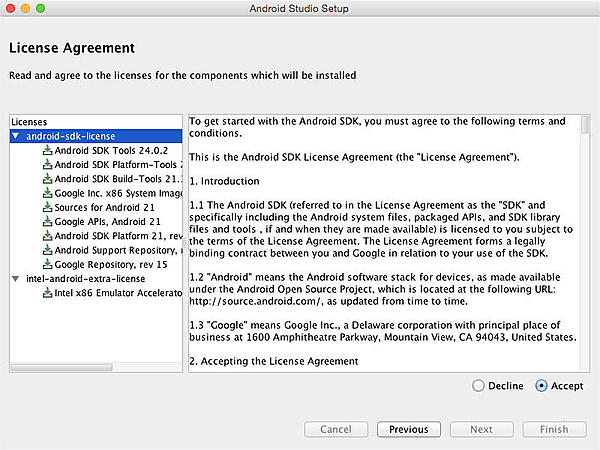Screen dimensions: 600x450
Task: Click icon beside Sources for Android 21
Action: (x=47, y=207)
